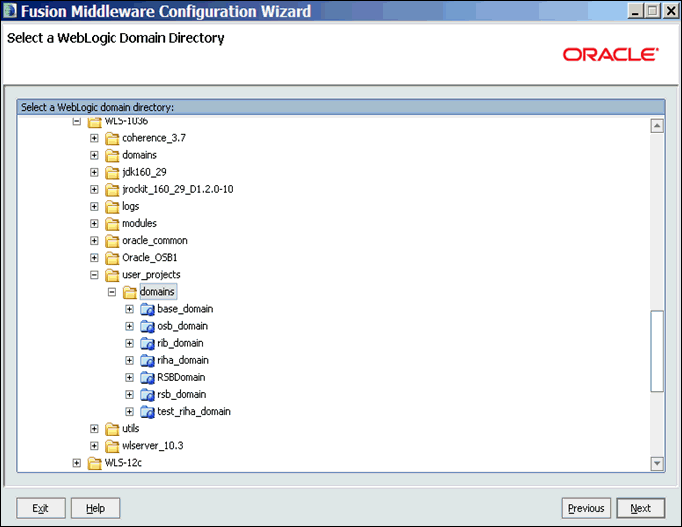Close the Configuration Wizard window
This screenshot has width=682, height=527.
[671, 11]
